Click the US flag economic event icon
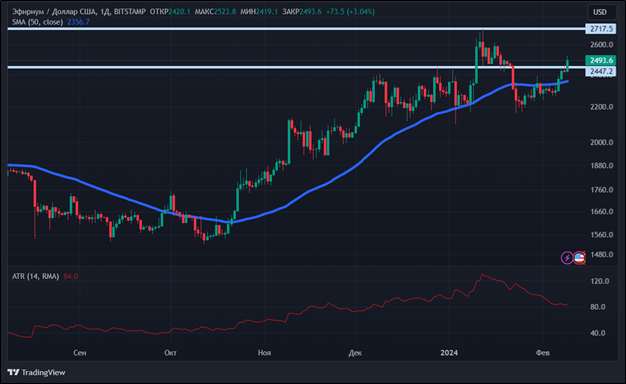This screenshot has height=384, width=626. tap(579, 258)
